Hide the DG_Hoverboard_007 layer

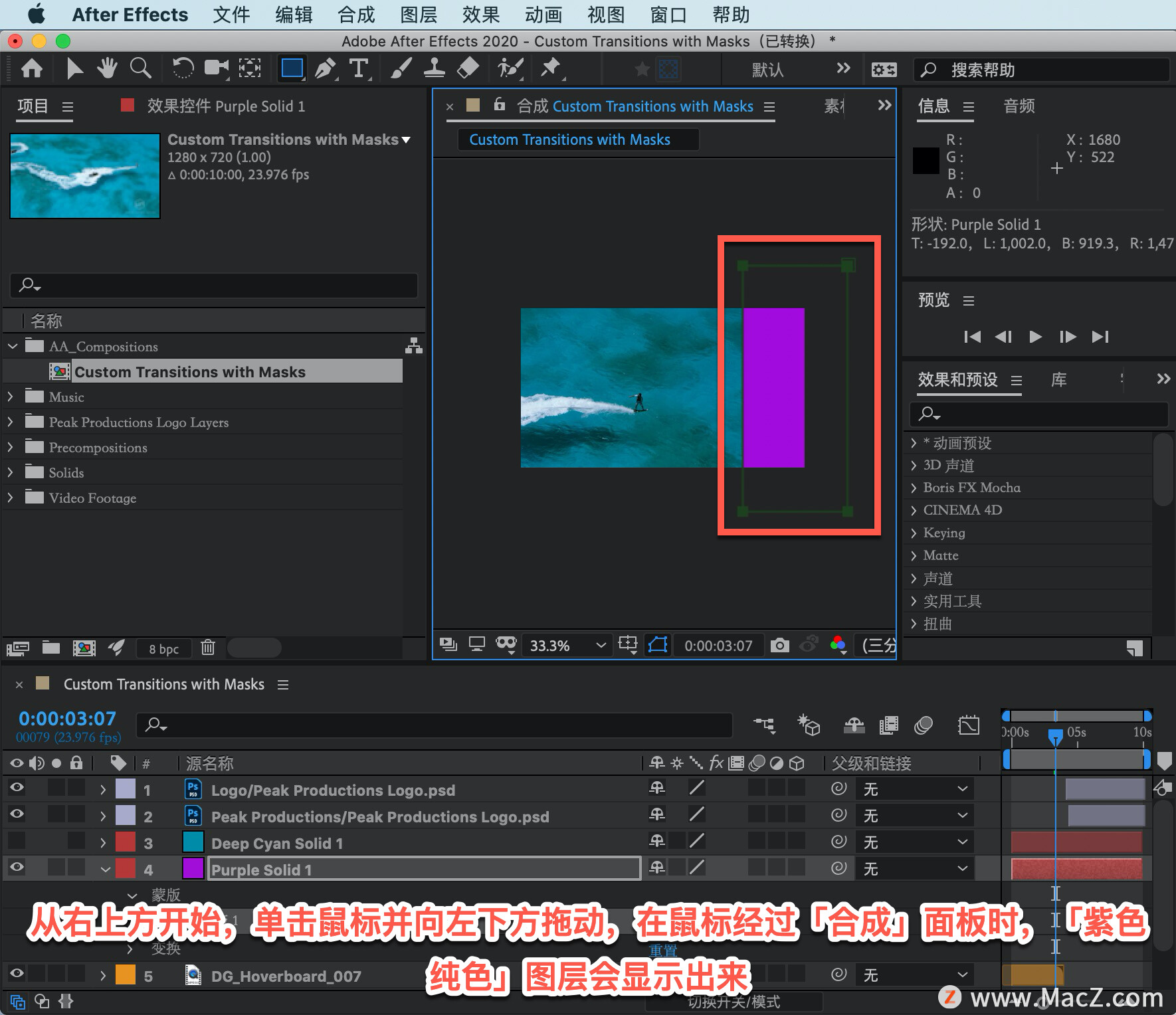(17, 974)
